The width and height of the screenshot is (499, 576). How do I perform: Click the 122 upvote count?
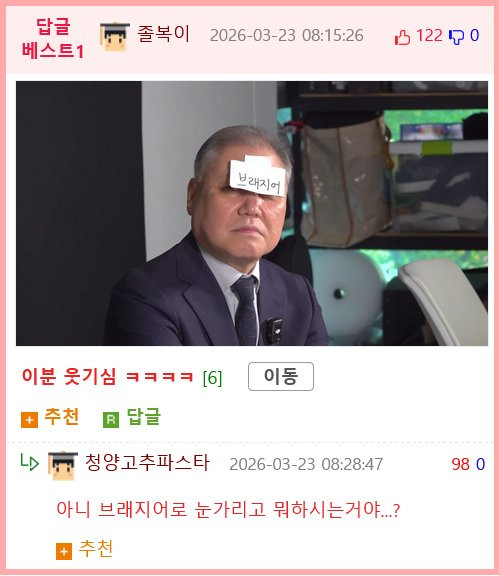pyautogui.click(x=429, y=36)
